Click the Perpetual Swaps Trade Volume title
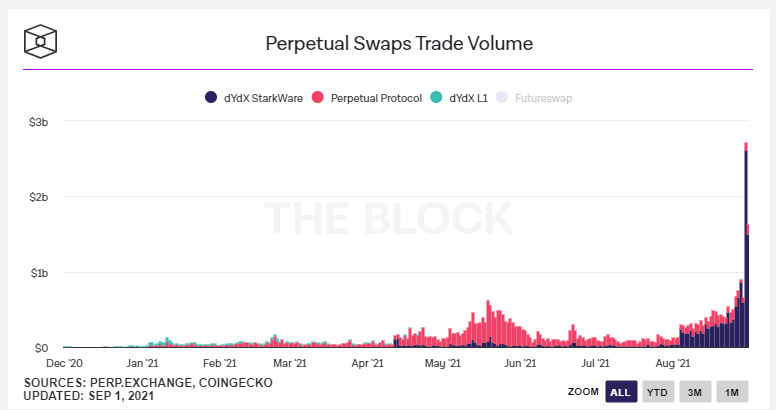The height and width of the screenshot is (410, 776). (x=399, y=44)
